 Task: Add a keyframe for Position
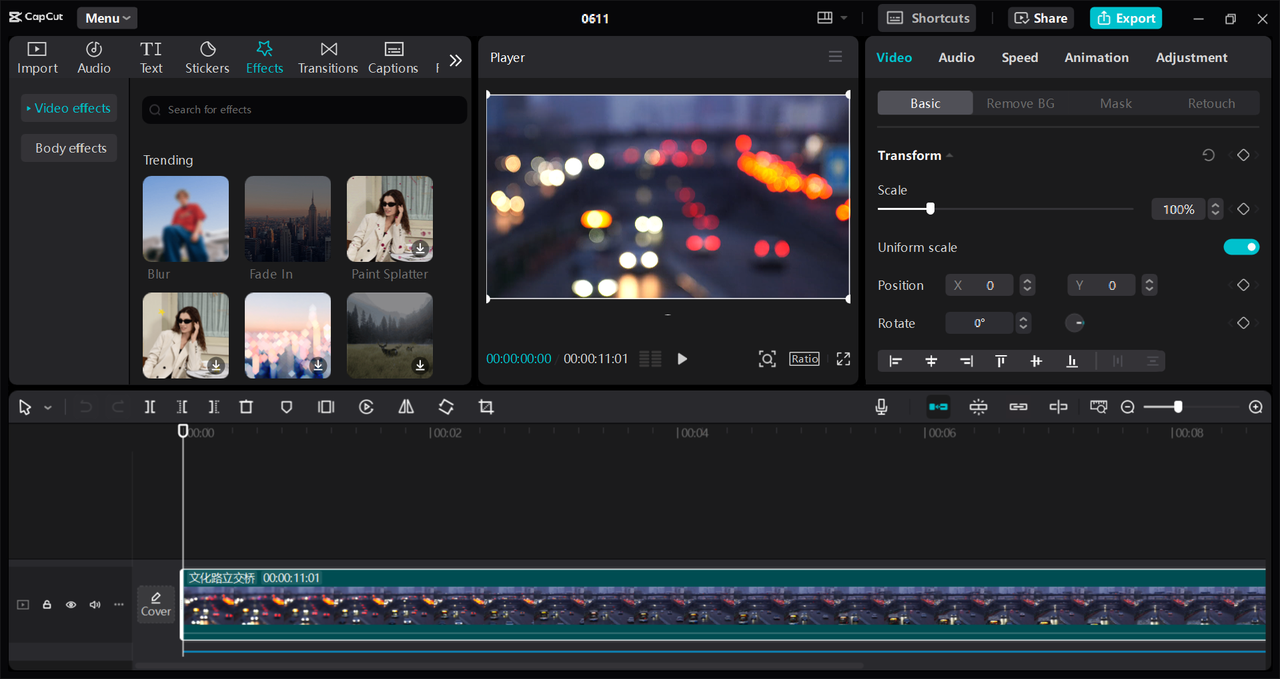tap(1243, 285)
